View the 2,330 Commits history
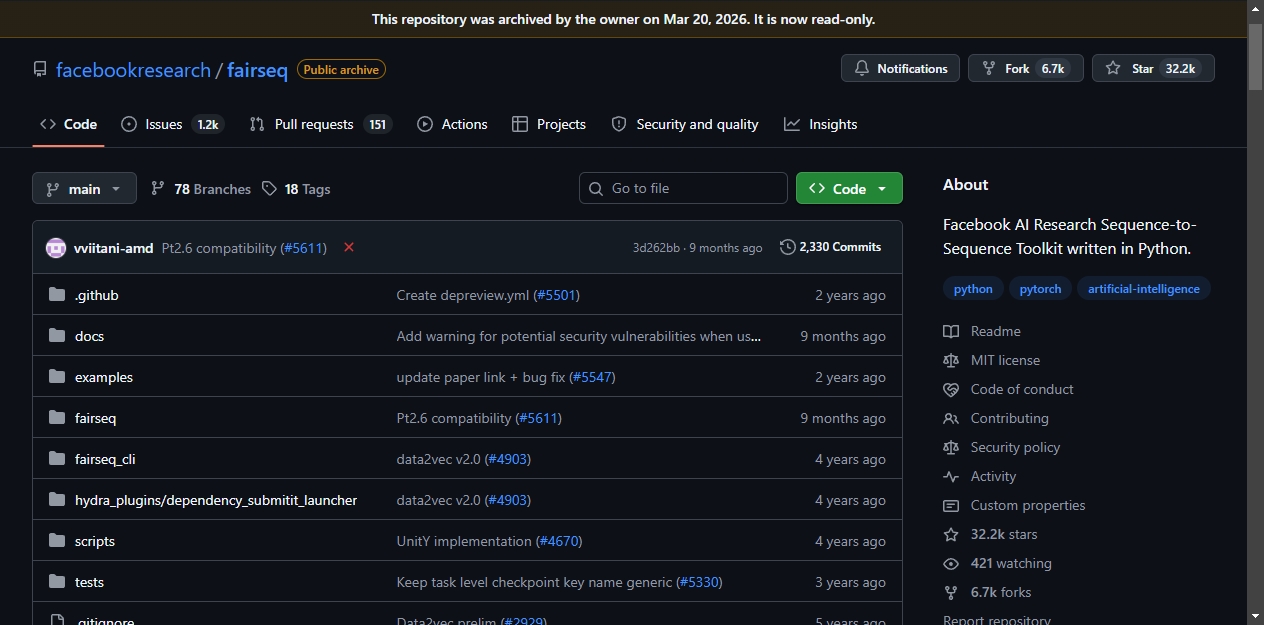 830,247
